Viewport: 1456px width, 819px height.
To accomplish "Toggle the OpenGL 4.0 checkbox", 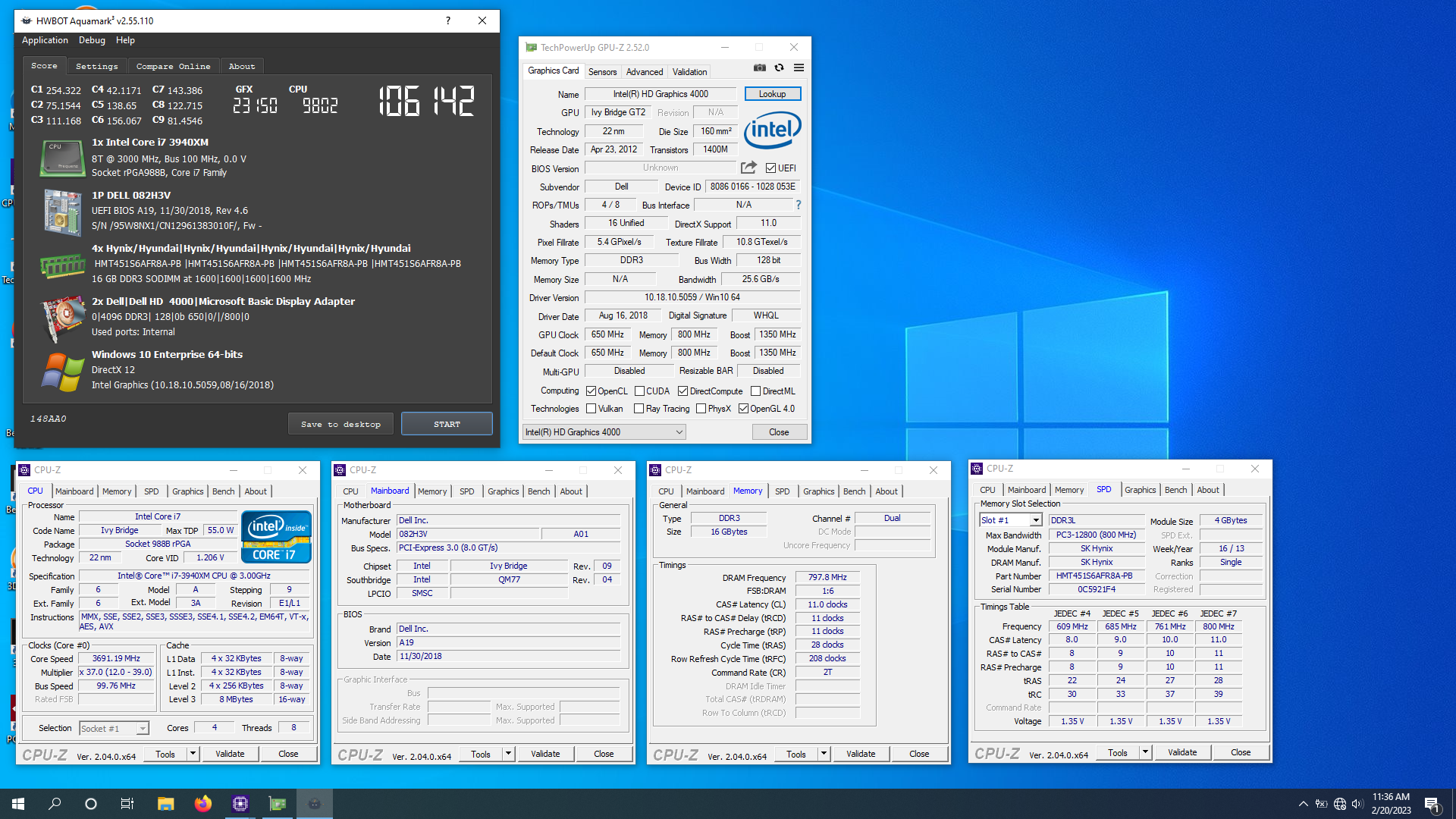I will (x=744, y=409).
